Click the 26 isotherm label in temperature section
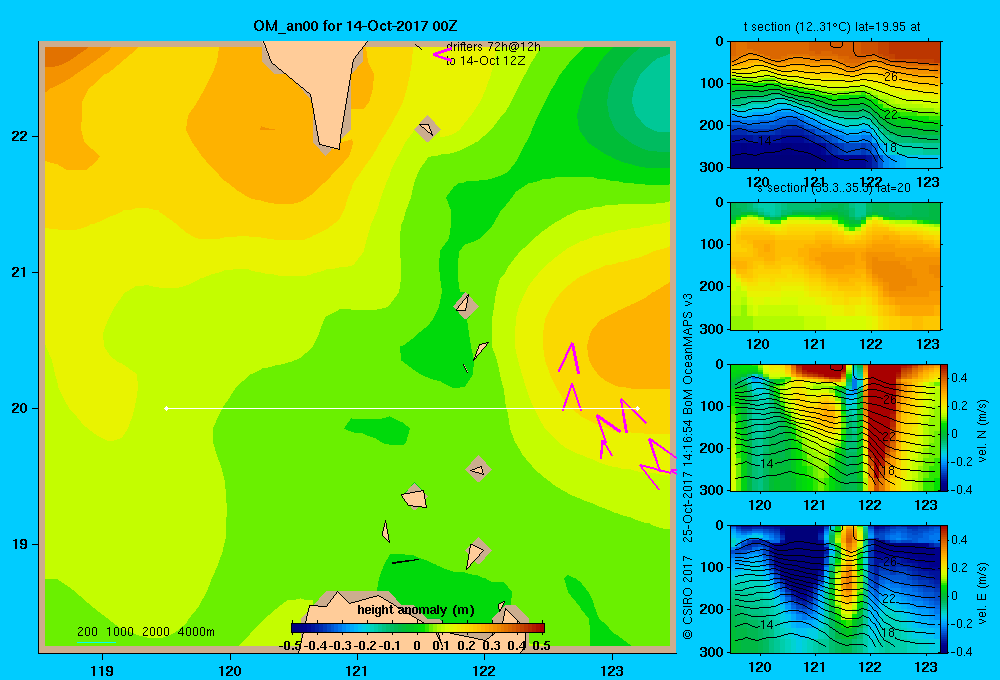The height and width of the screenshot is (680, 1000). (x=890, y=77)
